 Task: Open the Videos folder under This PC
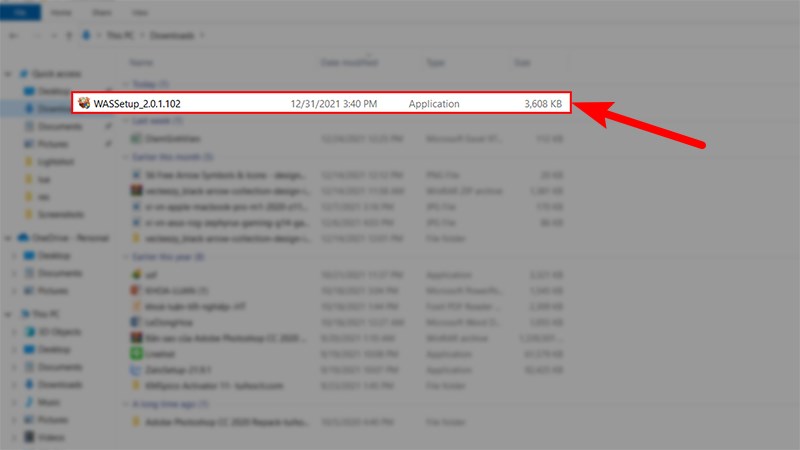pyautogui.click(x=51, y=437)
